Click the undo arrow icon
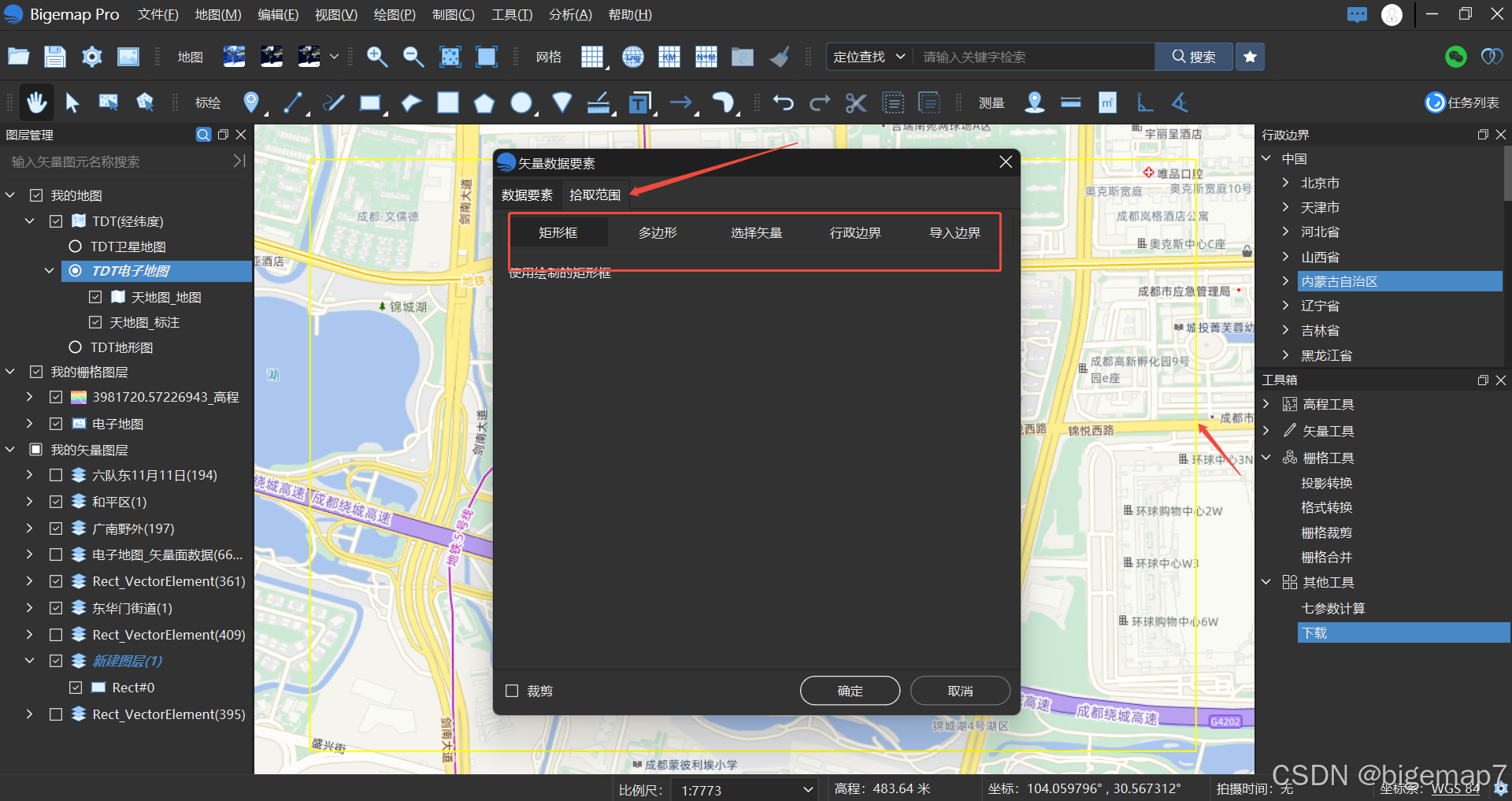 [x=784, y=102]
